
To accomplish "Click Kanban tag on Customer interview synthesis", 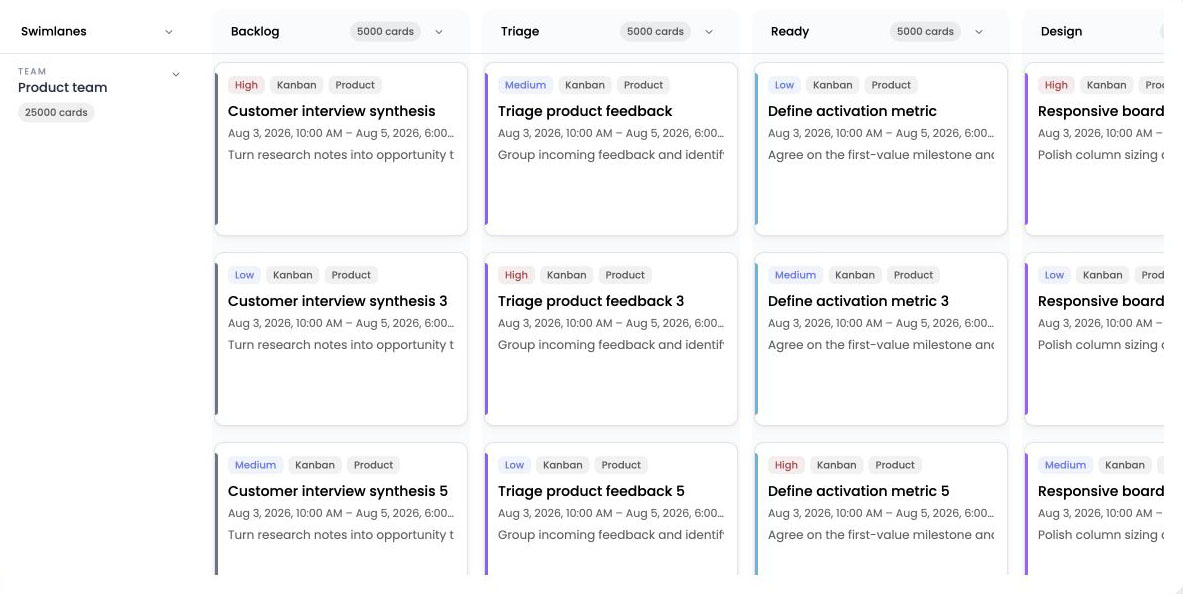I will click(297, 85).
